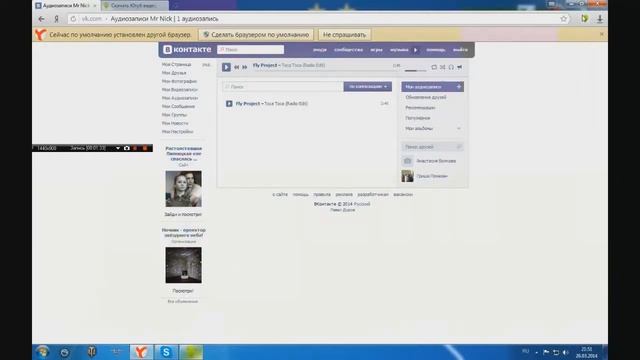Select the second friend with the photo avatar
This screenshot has width=640, height=360.
(x=407, y=176)
